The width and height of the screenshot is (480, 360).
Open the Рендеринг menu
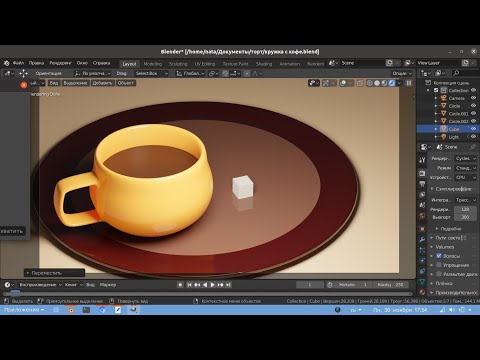pos(60,63)
